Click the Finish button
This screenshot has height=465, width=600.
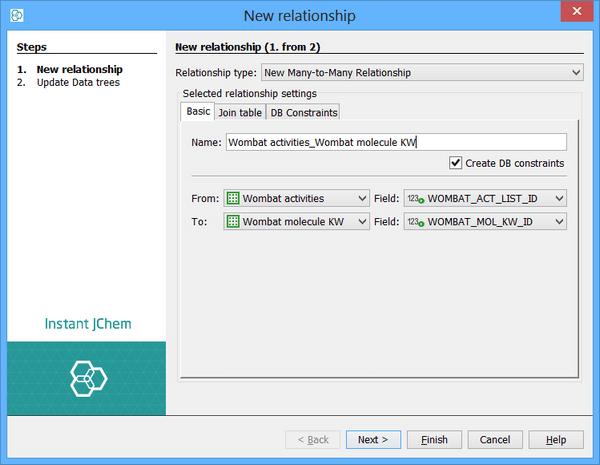[x=434, y=440]
